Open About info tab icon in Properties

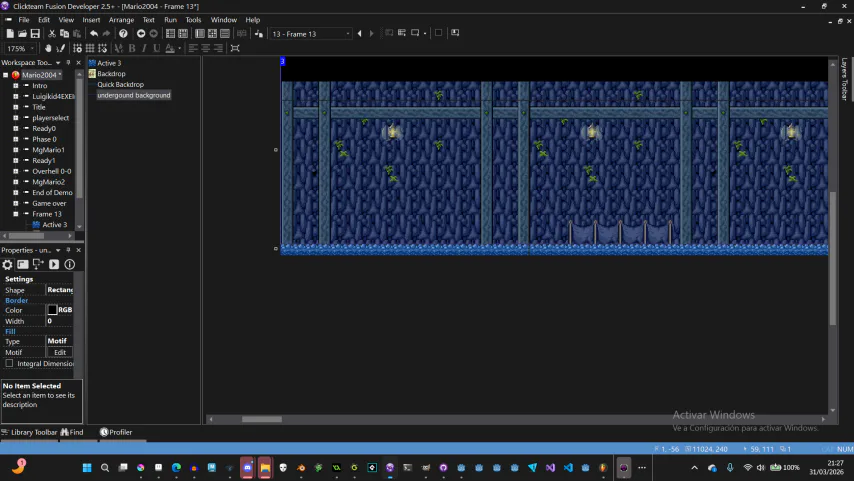(x=70, y=264)
